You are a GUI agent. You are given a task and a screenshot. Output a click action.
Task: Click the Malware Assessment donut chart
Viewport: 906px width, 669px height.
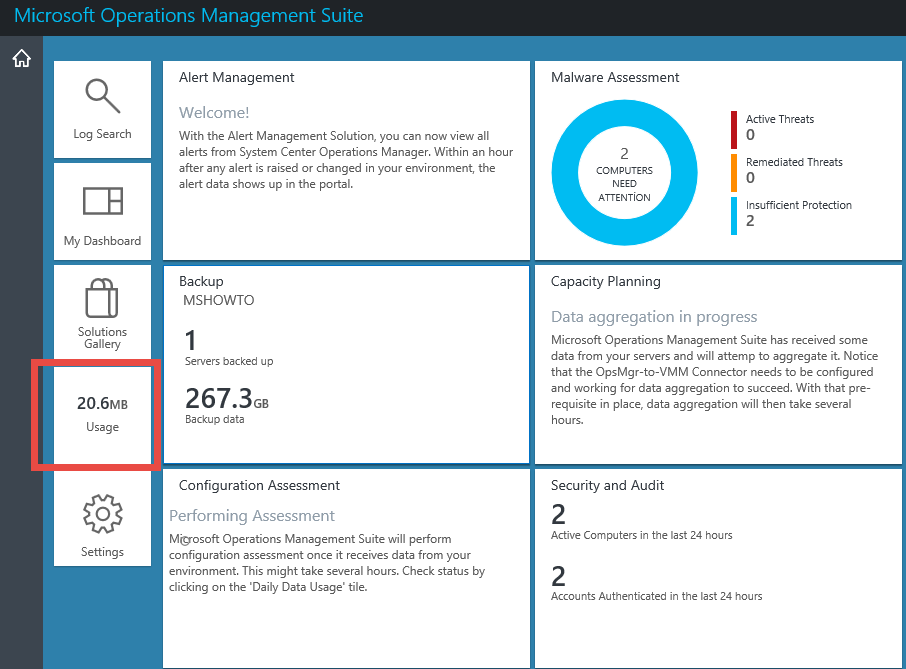624,173
